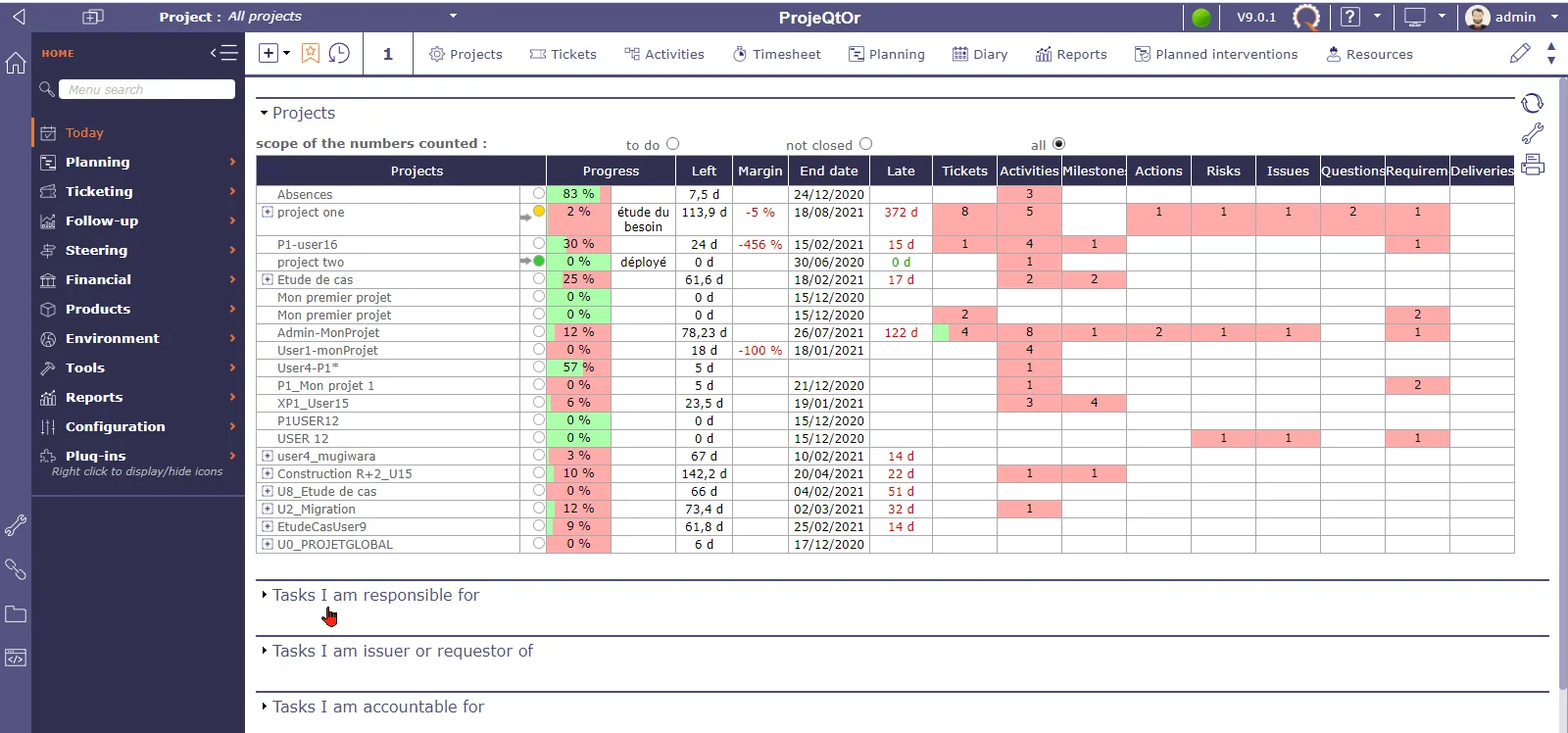Click the 83 % progress bar for Absences
The image size is (1568, 733).
click(578, 194)
